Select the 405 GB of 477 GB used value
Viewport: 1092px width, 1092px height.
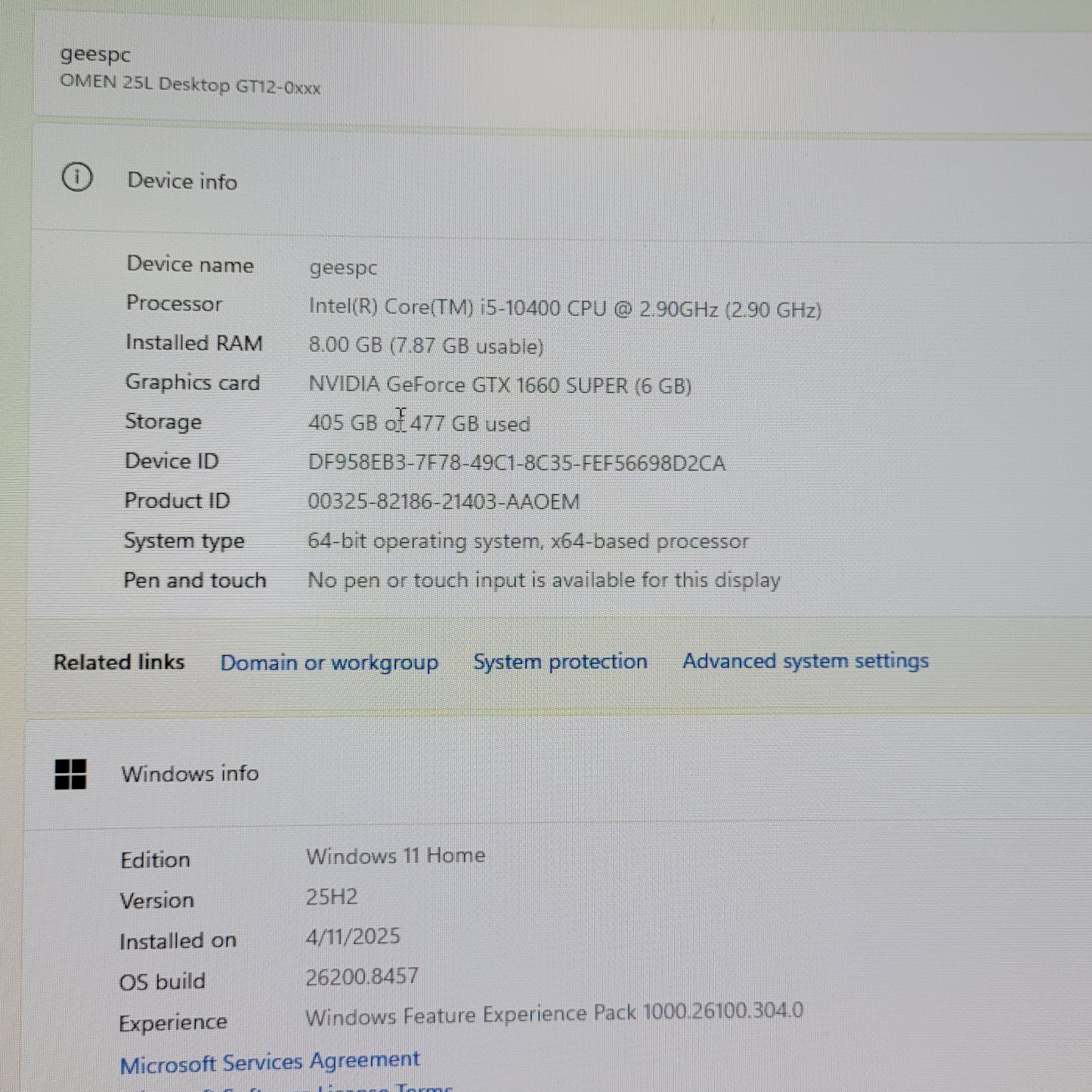[x=419, y=423]
